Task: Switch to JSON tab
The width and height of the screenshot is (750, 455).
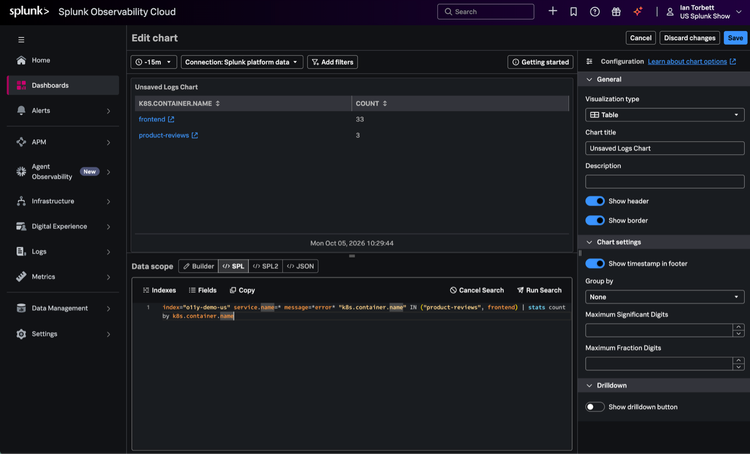Action: click(300, 266)
